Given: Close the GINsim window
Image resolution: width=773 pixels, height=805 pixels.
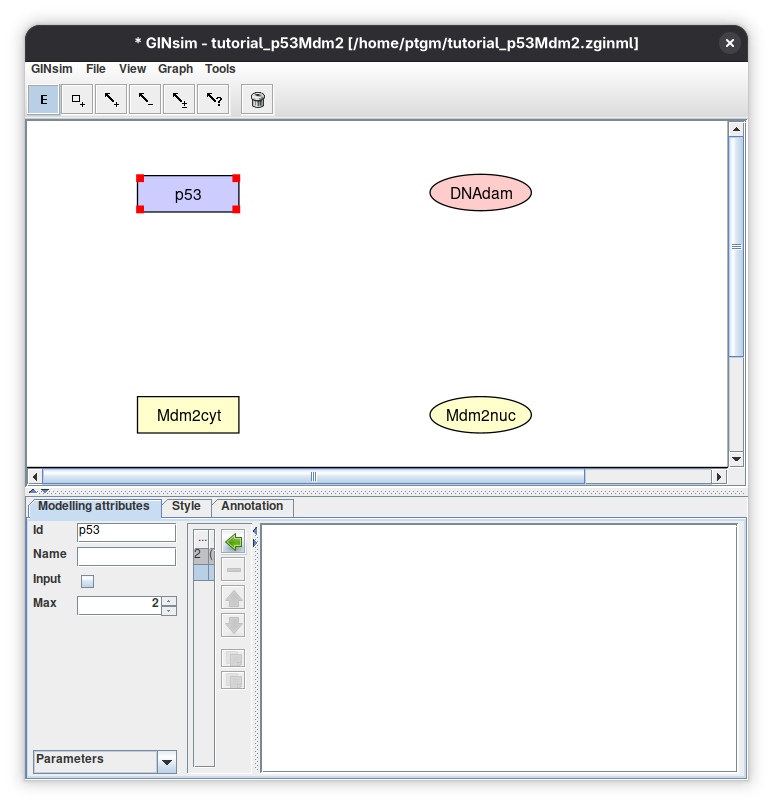Looking at the screenshot, I should pos(729,43).
